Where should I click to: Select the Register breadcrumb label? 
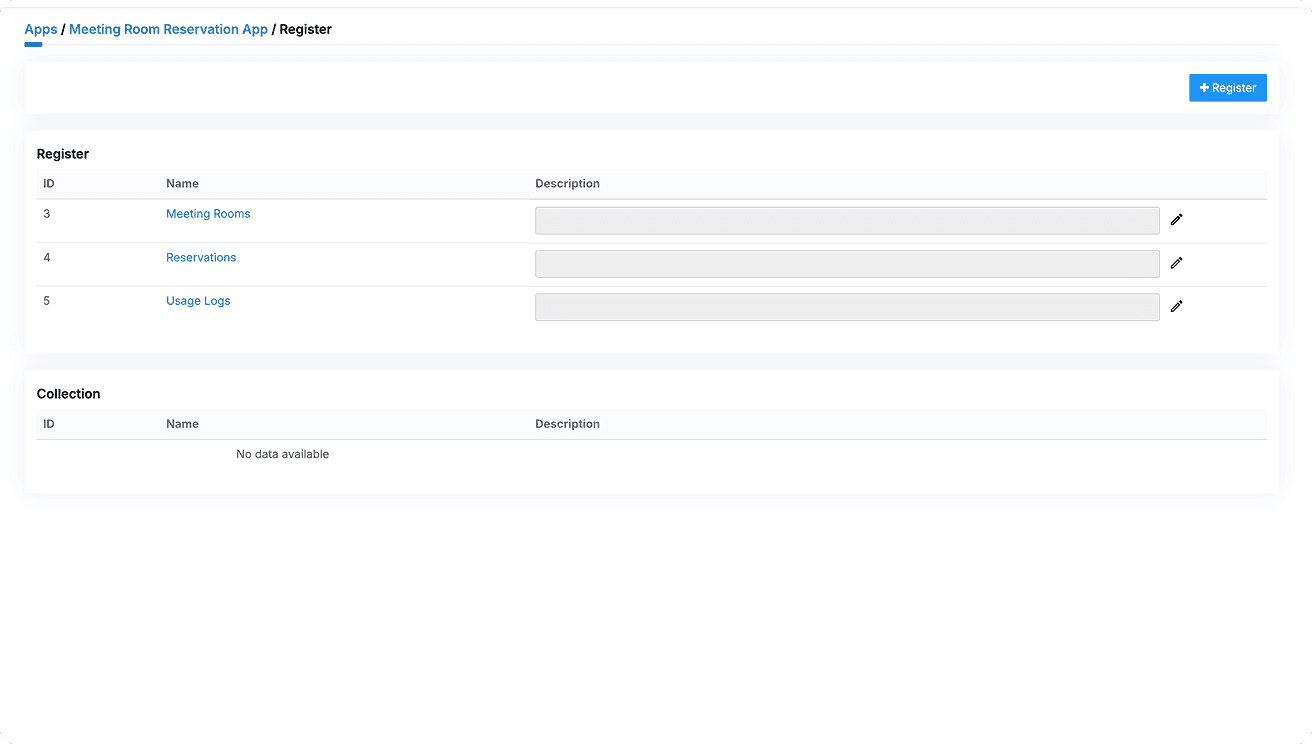pos(305,29)
